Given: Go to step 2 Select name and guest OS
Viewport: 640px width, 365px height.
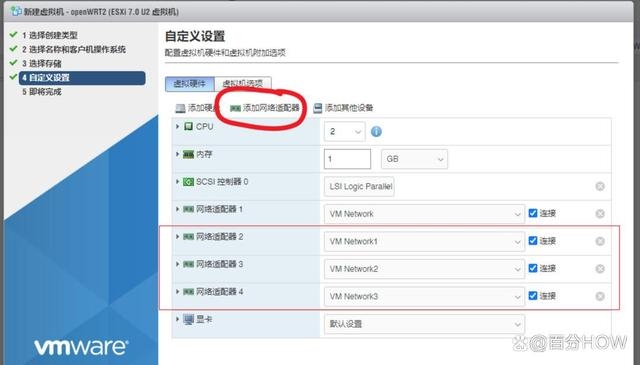Looking at the screenshot, I should [74, 49].
